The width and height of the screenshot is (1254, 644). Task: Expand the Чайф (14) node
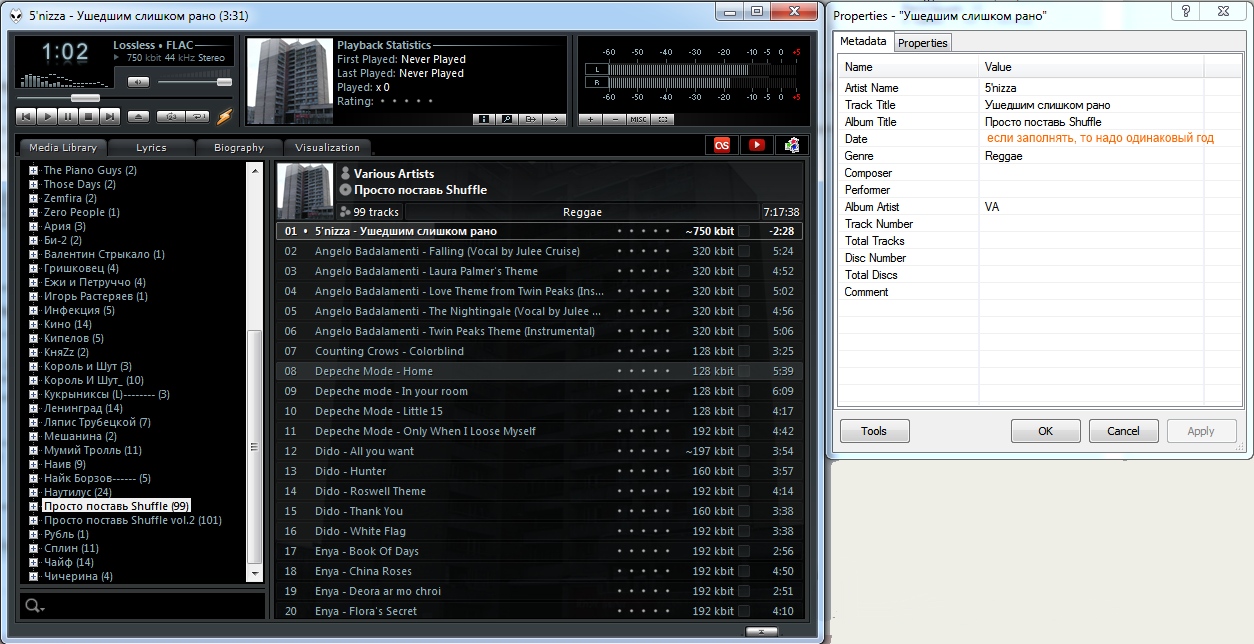[33, 562]
